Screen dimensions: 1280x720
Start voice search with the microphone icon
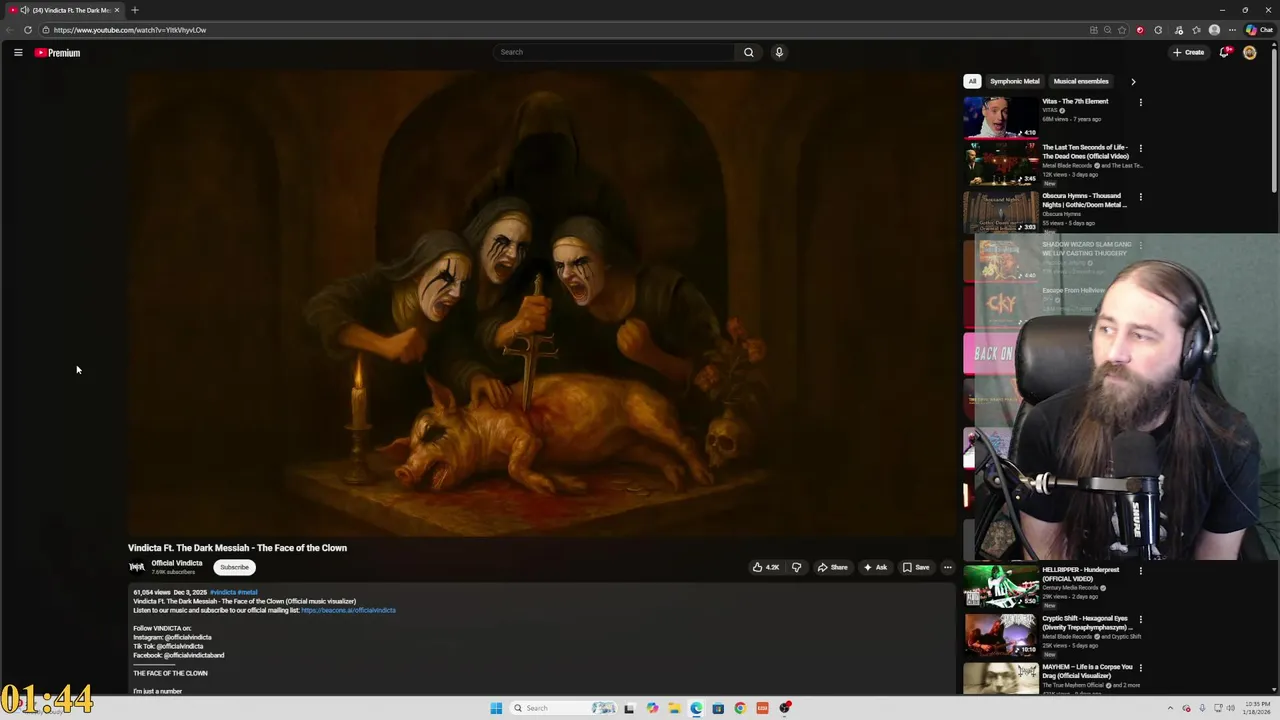(779, 52)
